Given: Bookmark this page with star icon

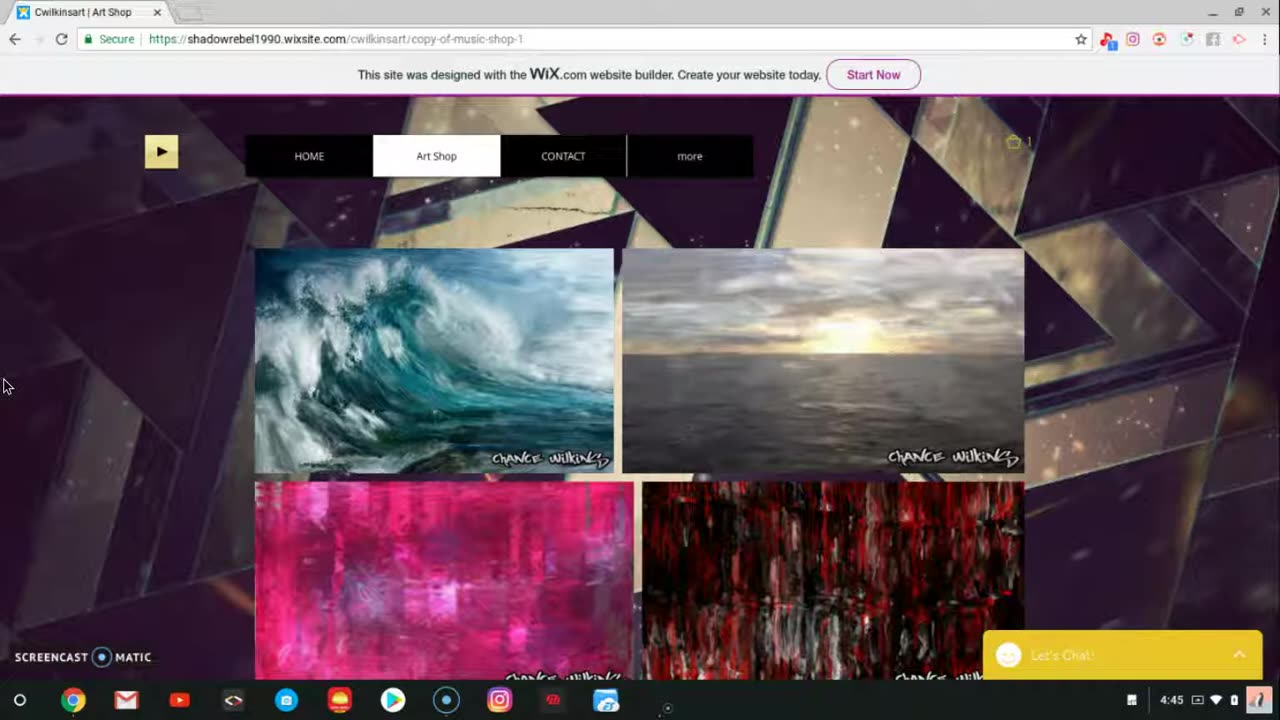Looking at the screenshot, I should [x=1081, y=39].
